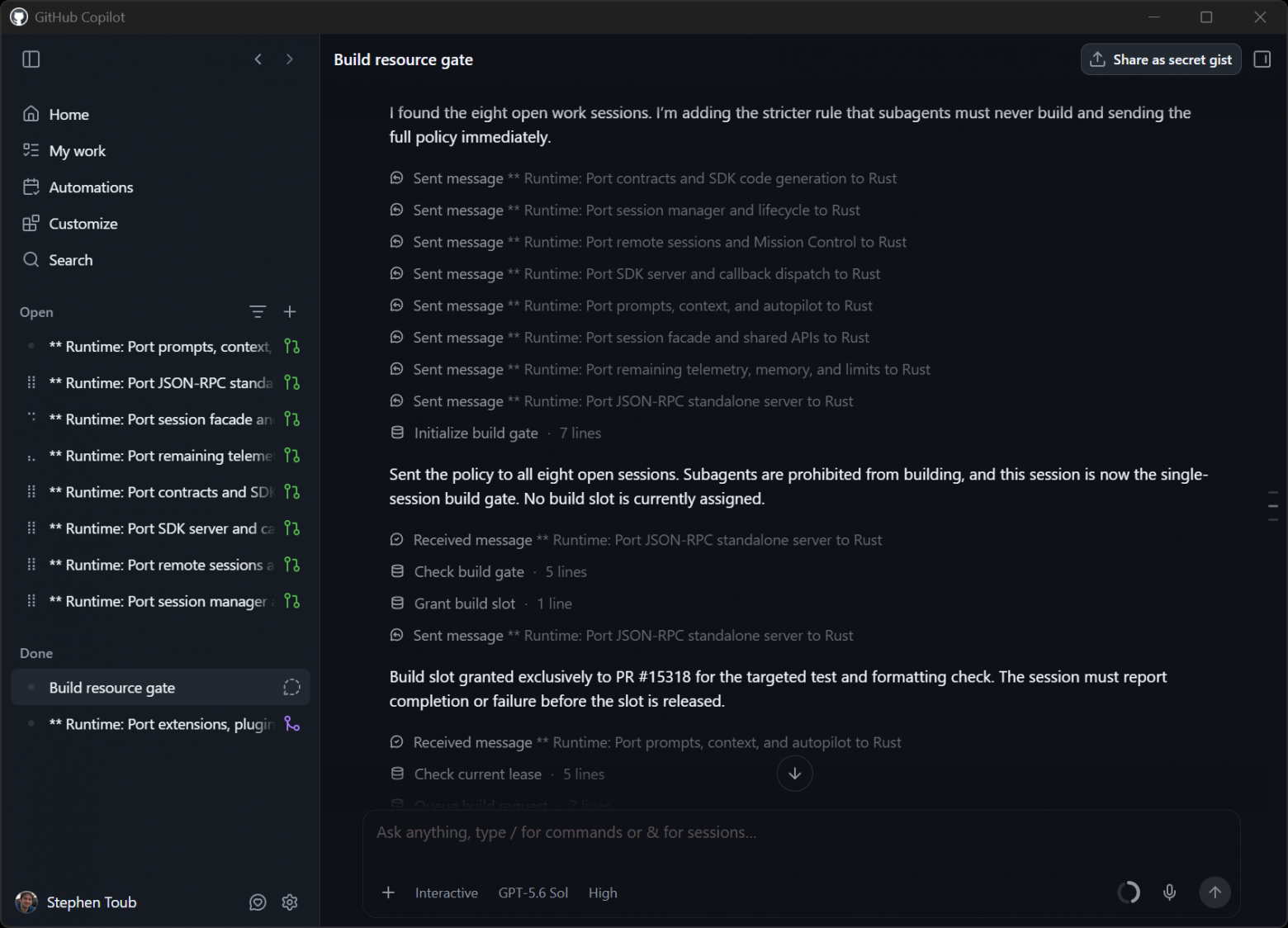Viewport: 1288px width, 928px height.
Task: Open the filter icon beside Open sessions
Action: (258, 312)
